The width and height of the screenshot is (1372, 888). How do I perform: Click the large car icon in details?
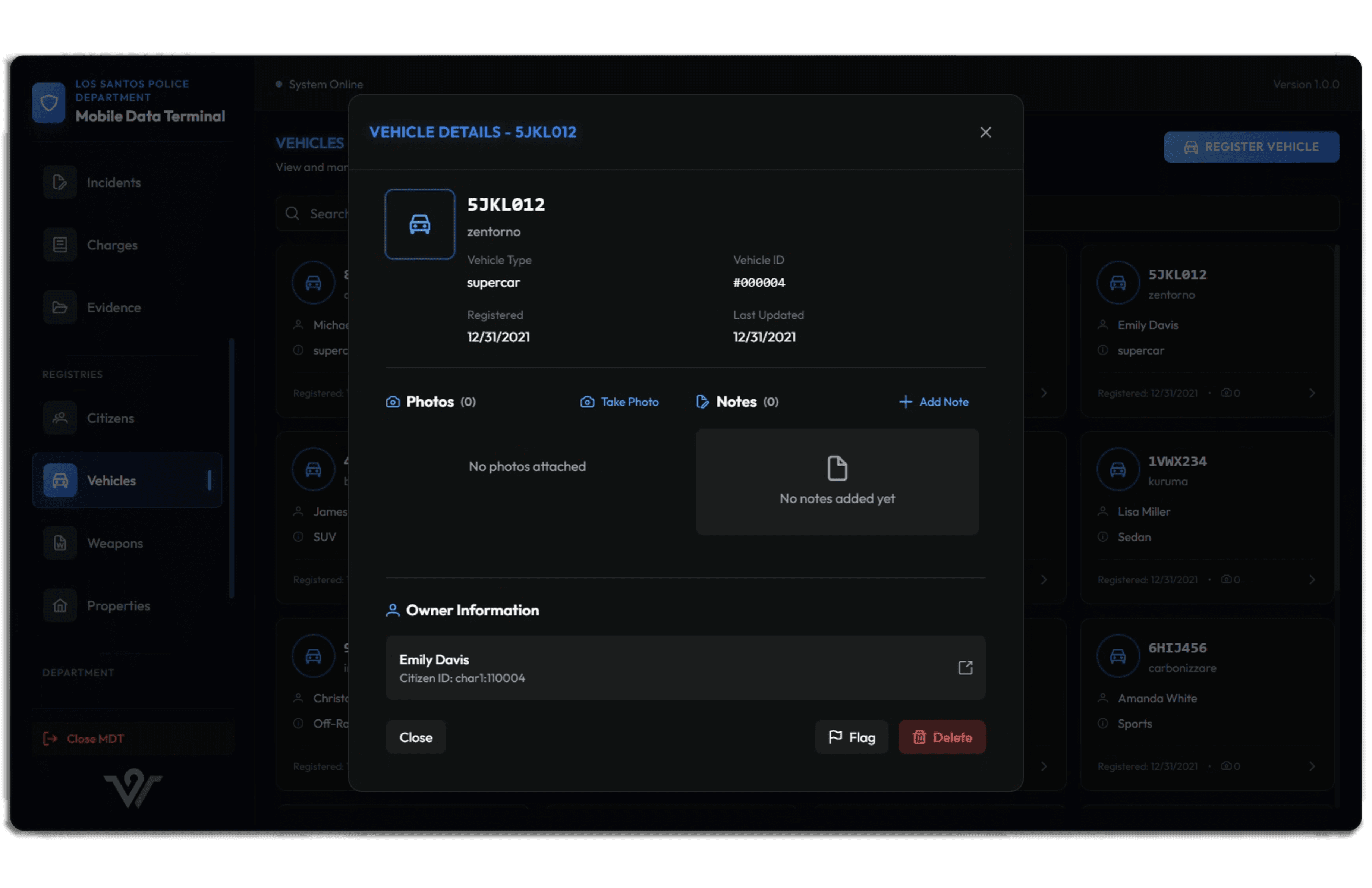(x=420, y=224)
